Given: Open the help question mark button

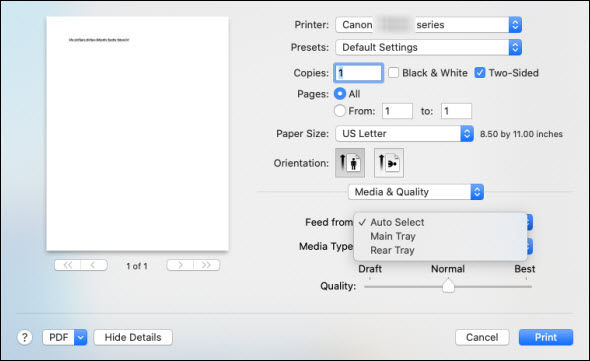Looking at the screenshot, I should coord(24,337).
